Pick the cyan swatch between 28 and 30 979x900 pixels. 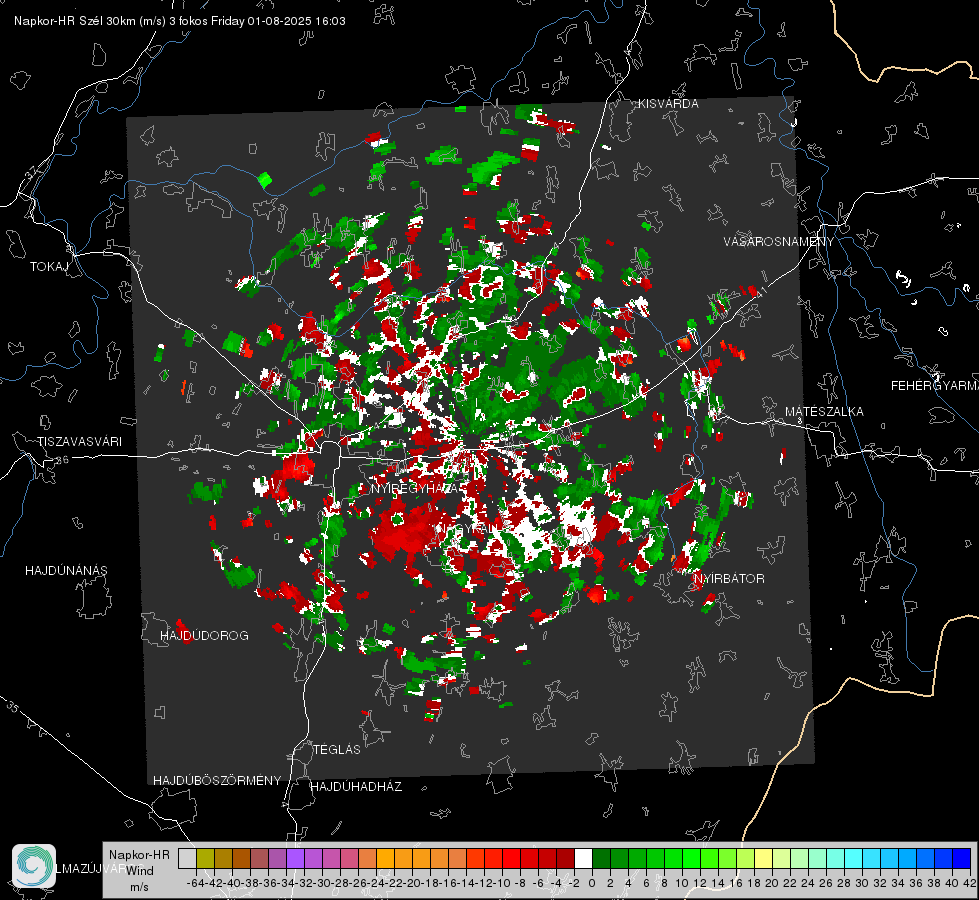pos(854,858)
